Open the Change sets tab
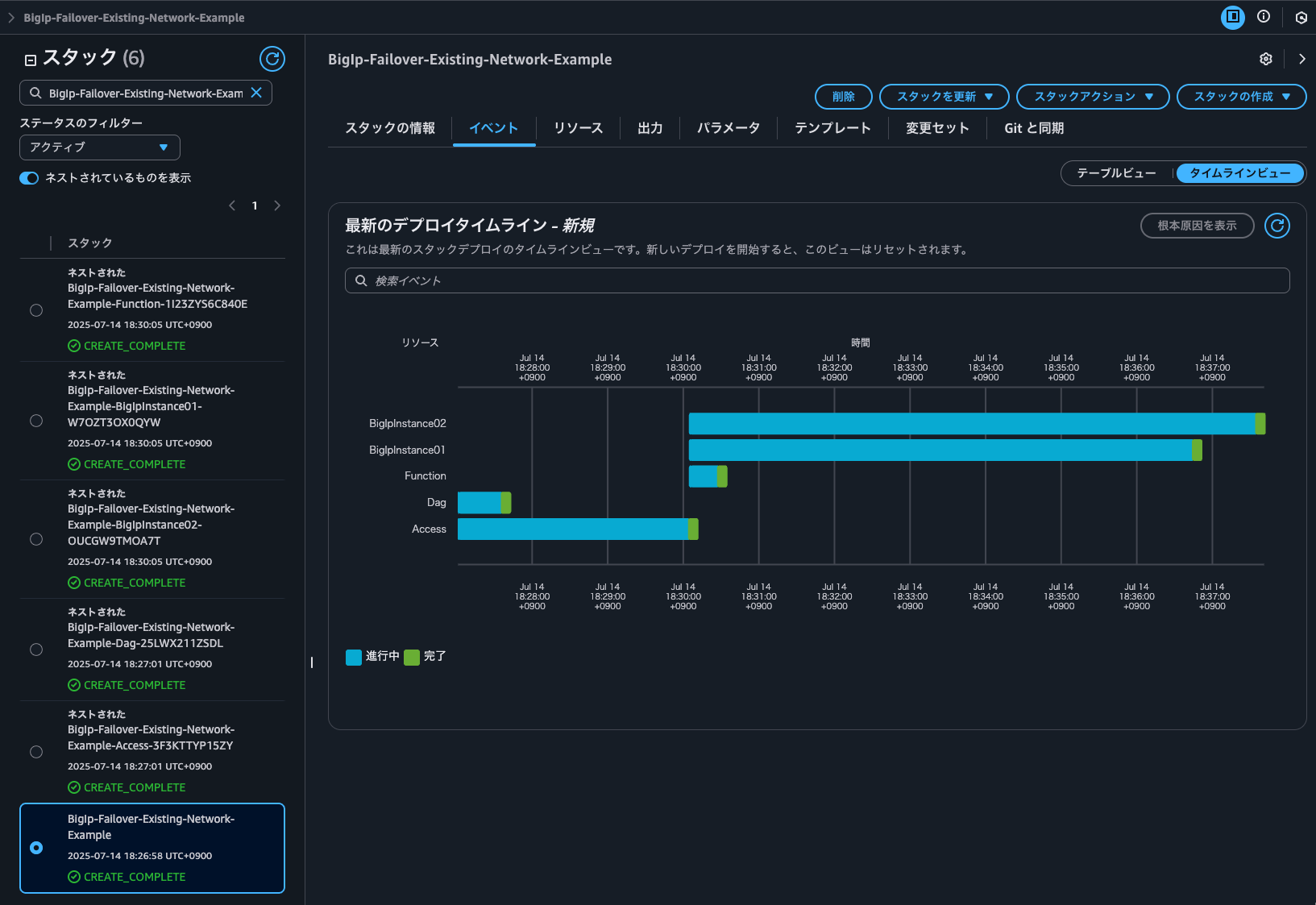Screen dimensions: 1316x905 coord(937,128)
